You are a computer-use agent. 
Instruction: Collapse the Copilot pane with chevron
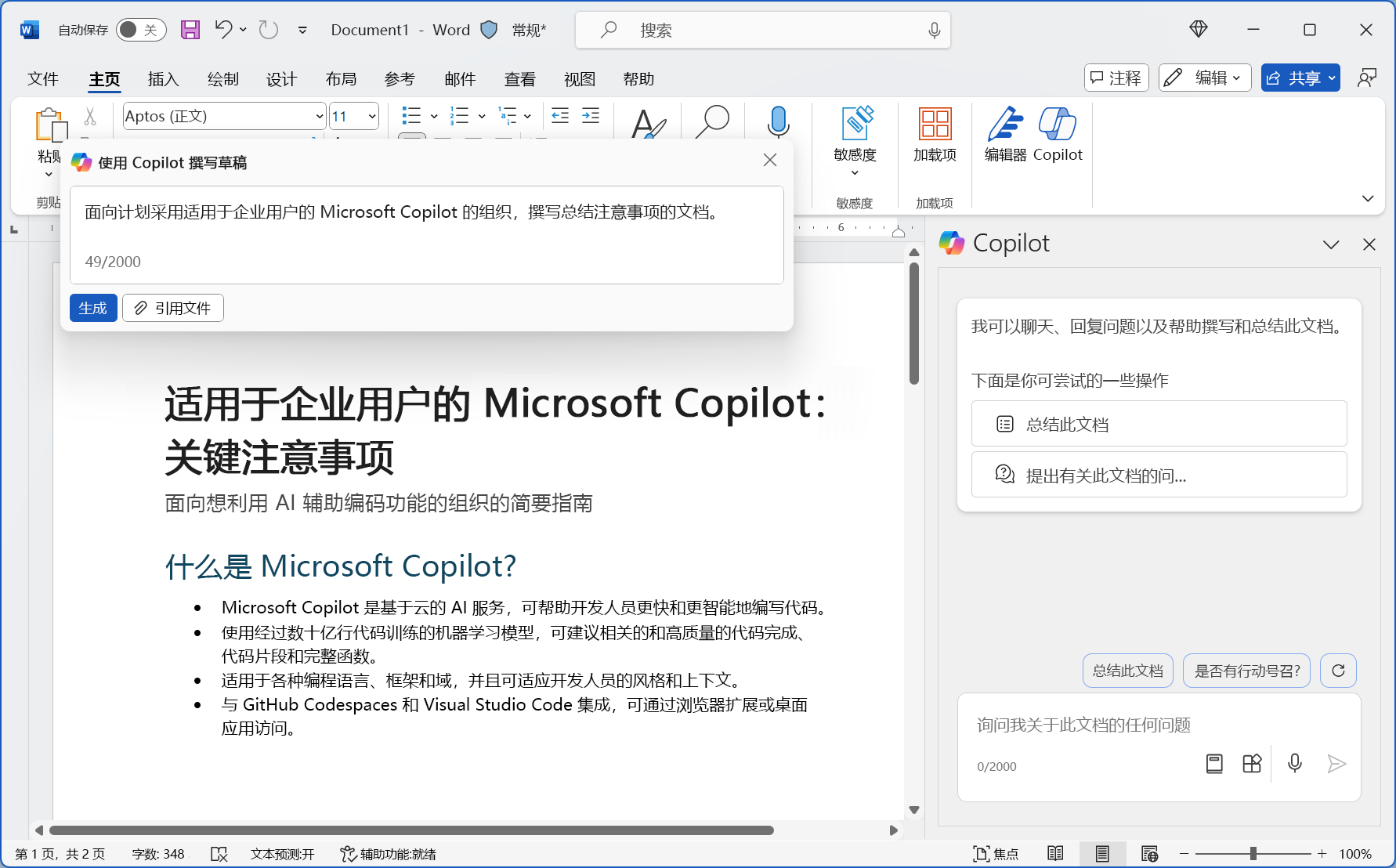click(x=1331, y=244)
